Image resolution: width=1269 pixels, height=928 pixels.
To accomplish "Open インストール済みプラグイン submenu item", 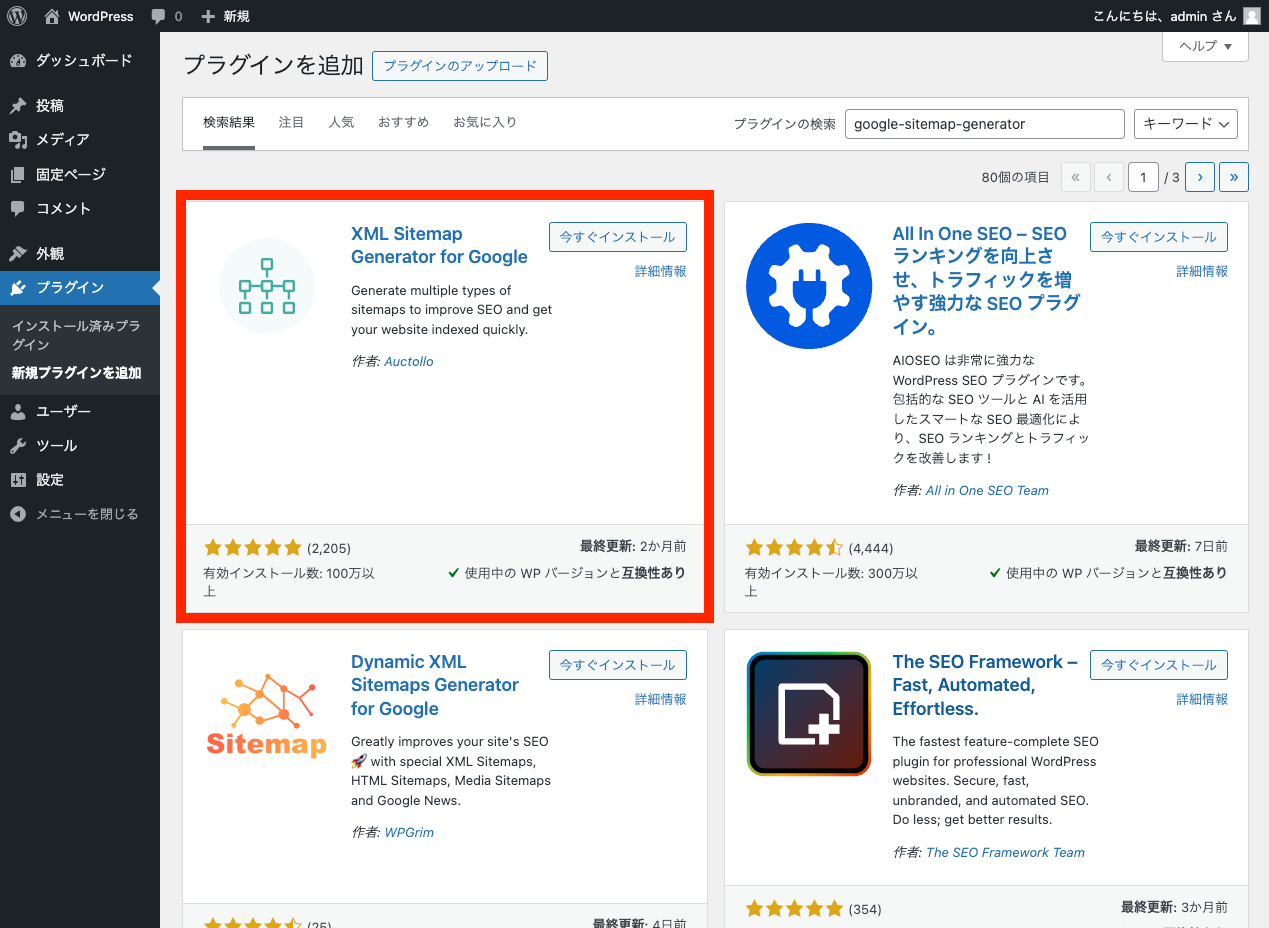I will point(76,335).
